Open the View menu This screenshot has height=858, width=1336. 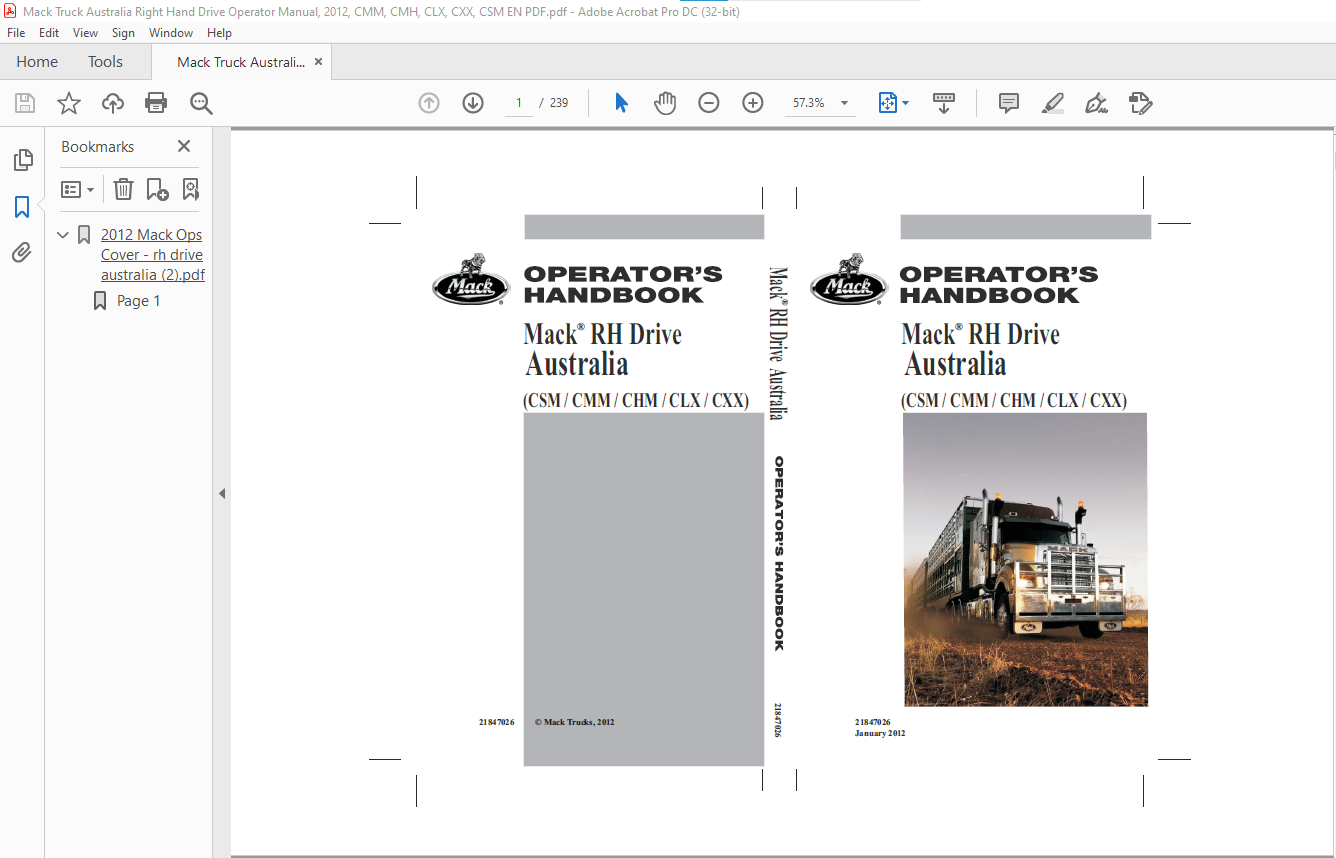coord(85,33)
